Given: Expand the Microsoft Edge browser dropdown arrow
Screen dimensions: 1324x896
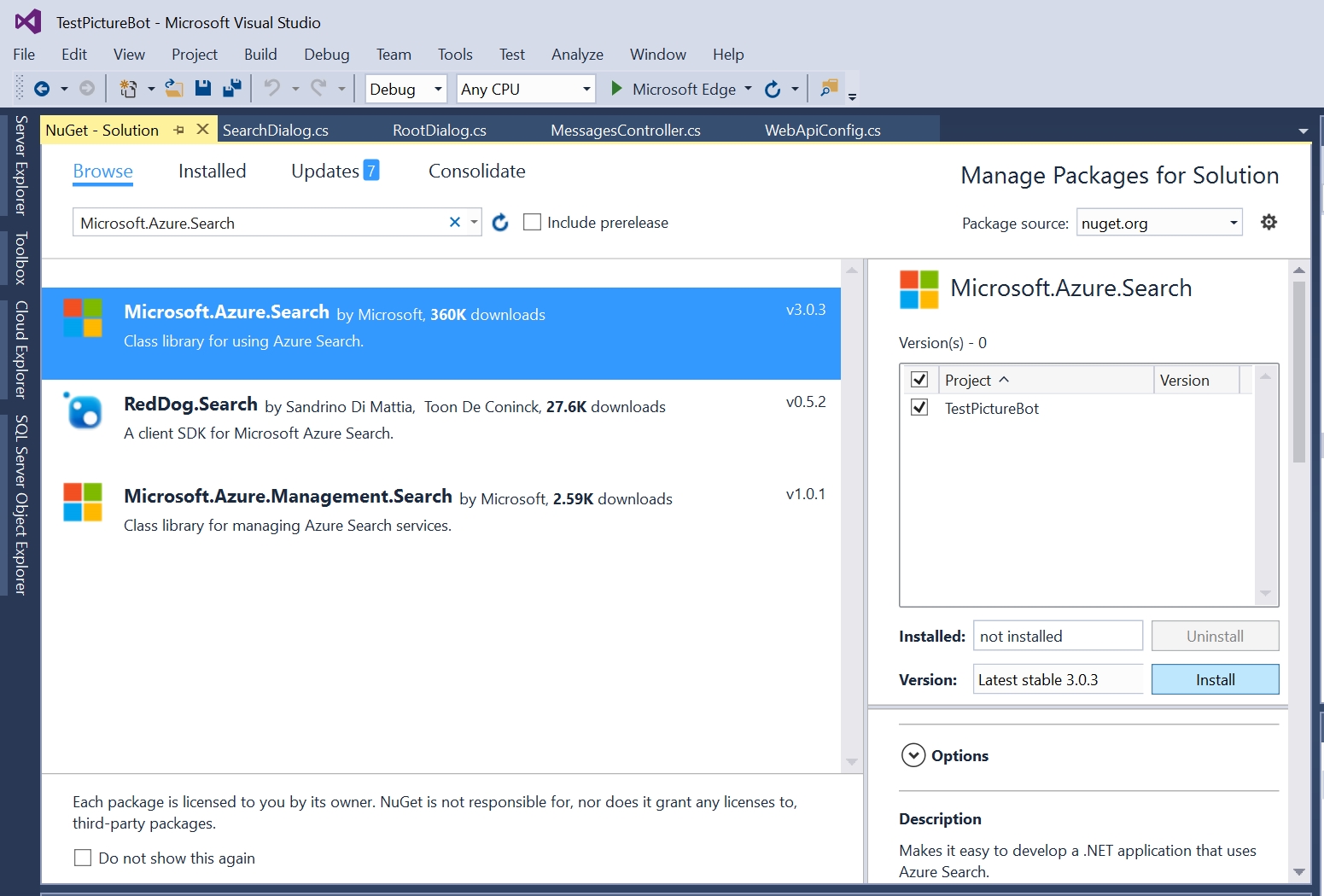Looking at the screenshot, I should point(749,88).
